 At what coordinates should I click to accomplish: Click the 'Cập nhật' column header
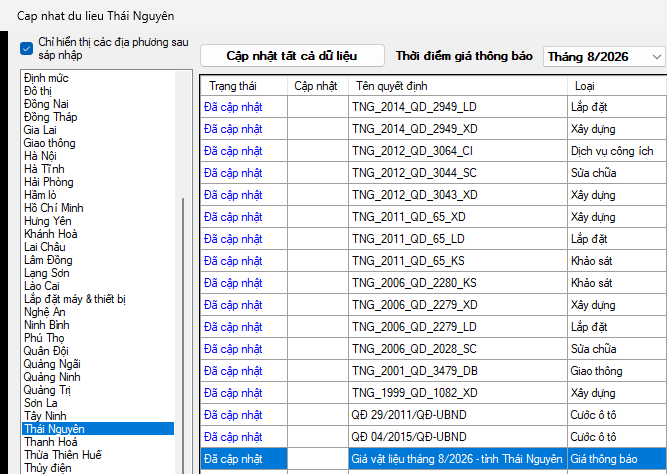[x=318, y=86]
